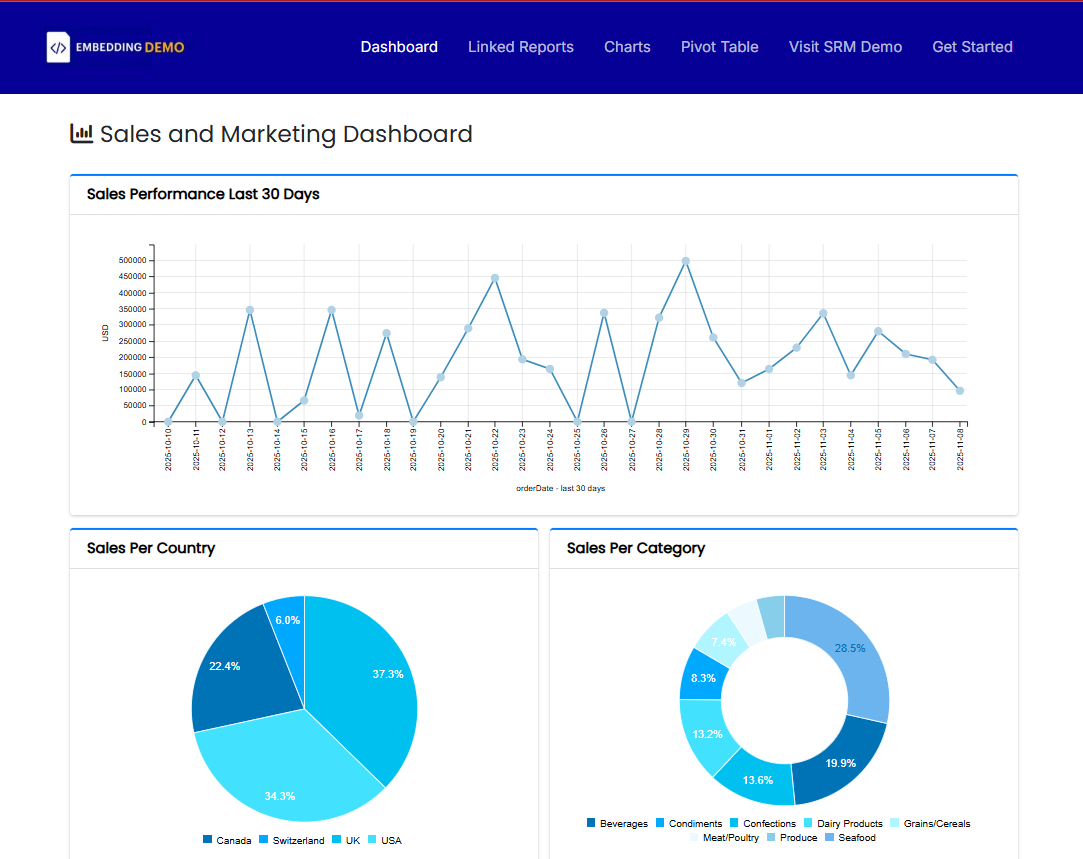Click the 2025-10-22 line chart data point
This screenshot has height=859, width=1083.
(x=495, y=278)
